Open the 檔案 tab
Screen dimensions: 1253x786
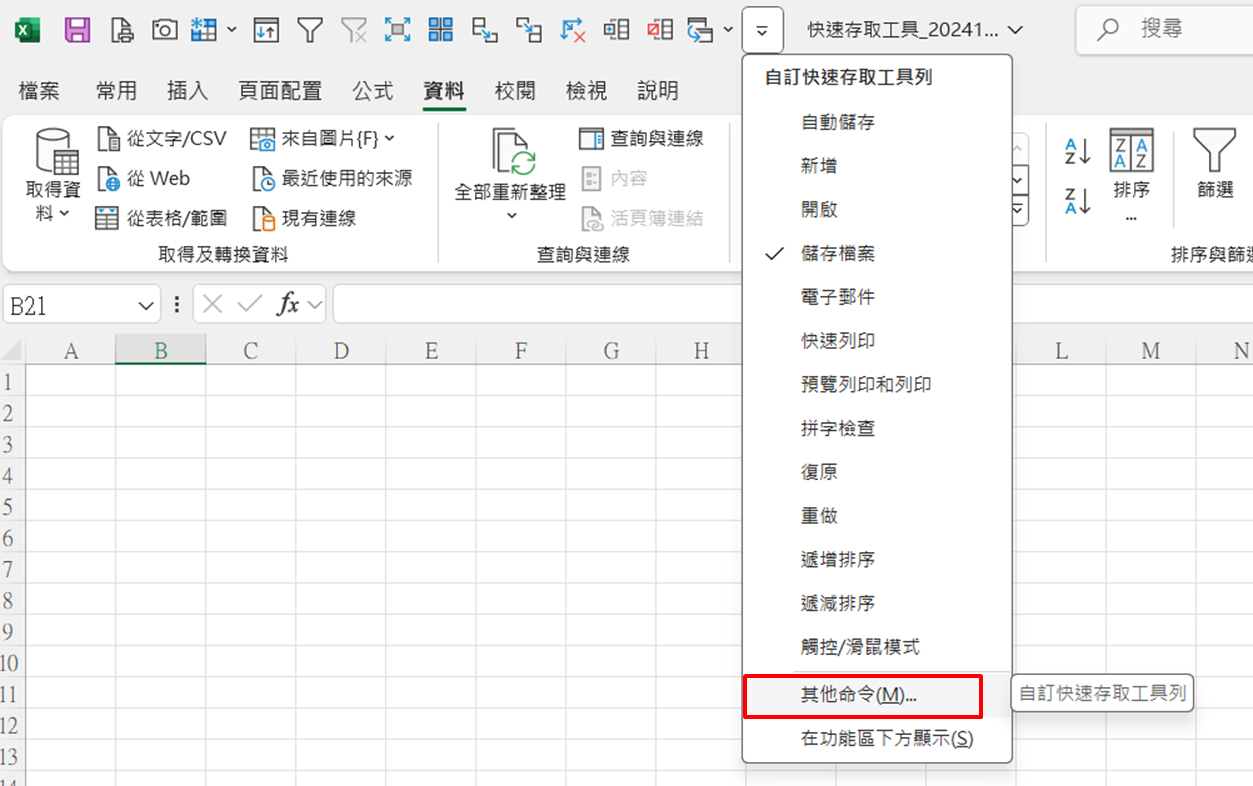coord(39,91)
